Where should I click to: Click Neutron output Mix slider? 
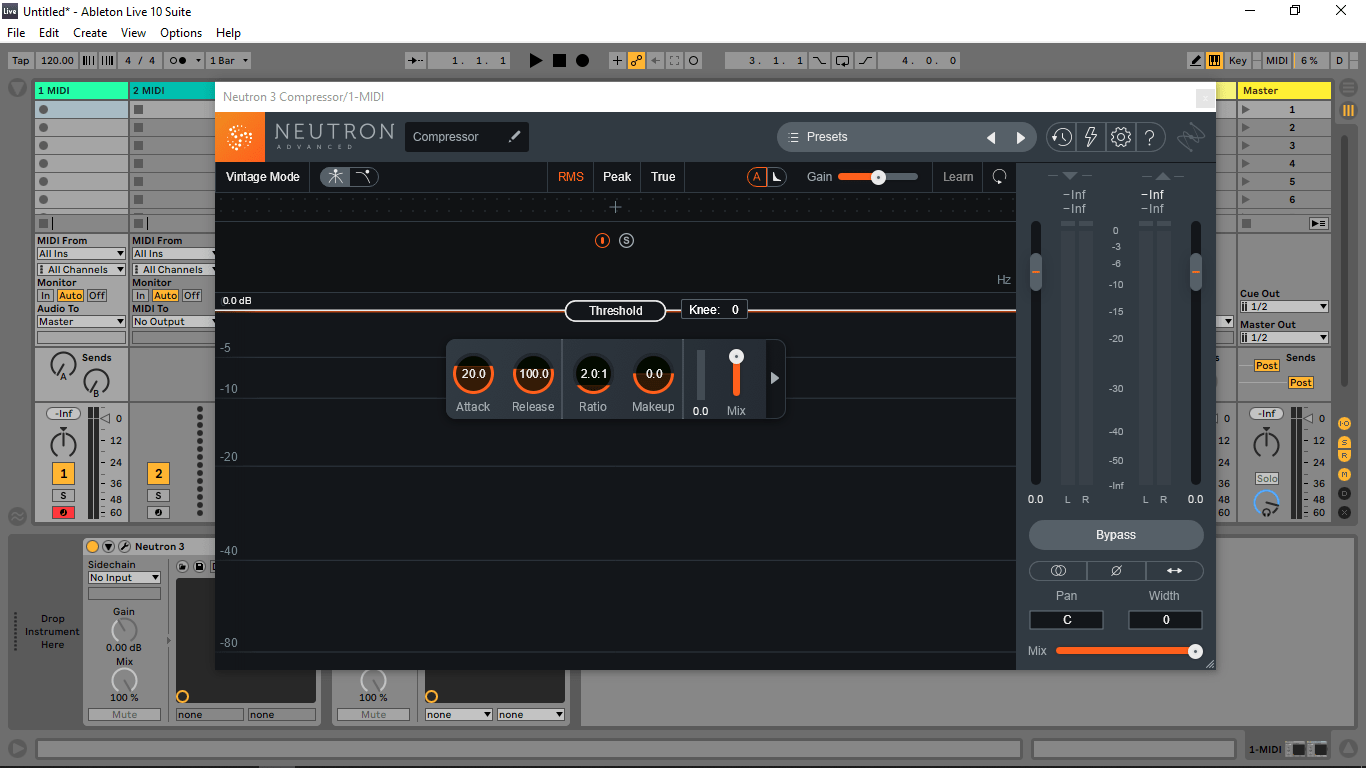click(1129, 651)
